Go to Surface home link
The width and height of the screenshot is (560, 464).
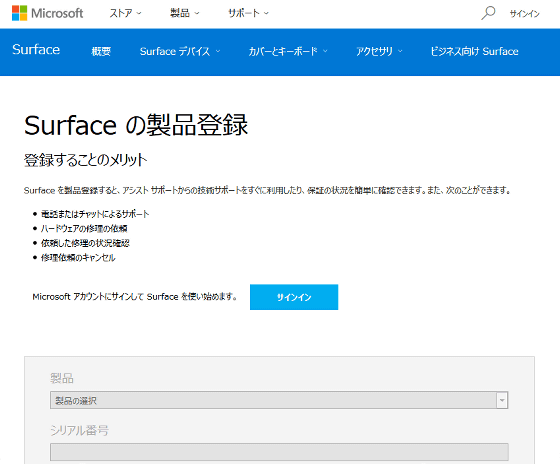pyautogui.click(x=36, y=50)
